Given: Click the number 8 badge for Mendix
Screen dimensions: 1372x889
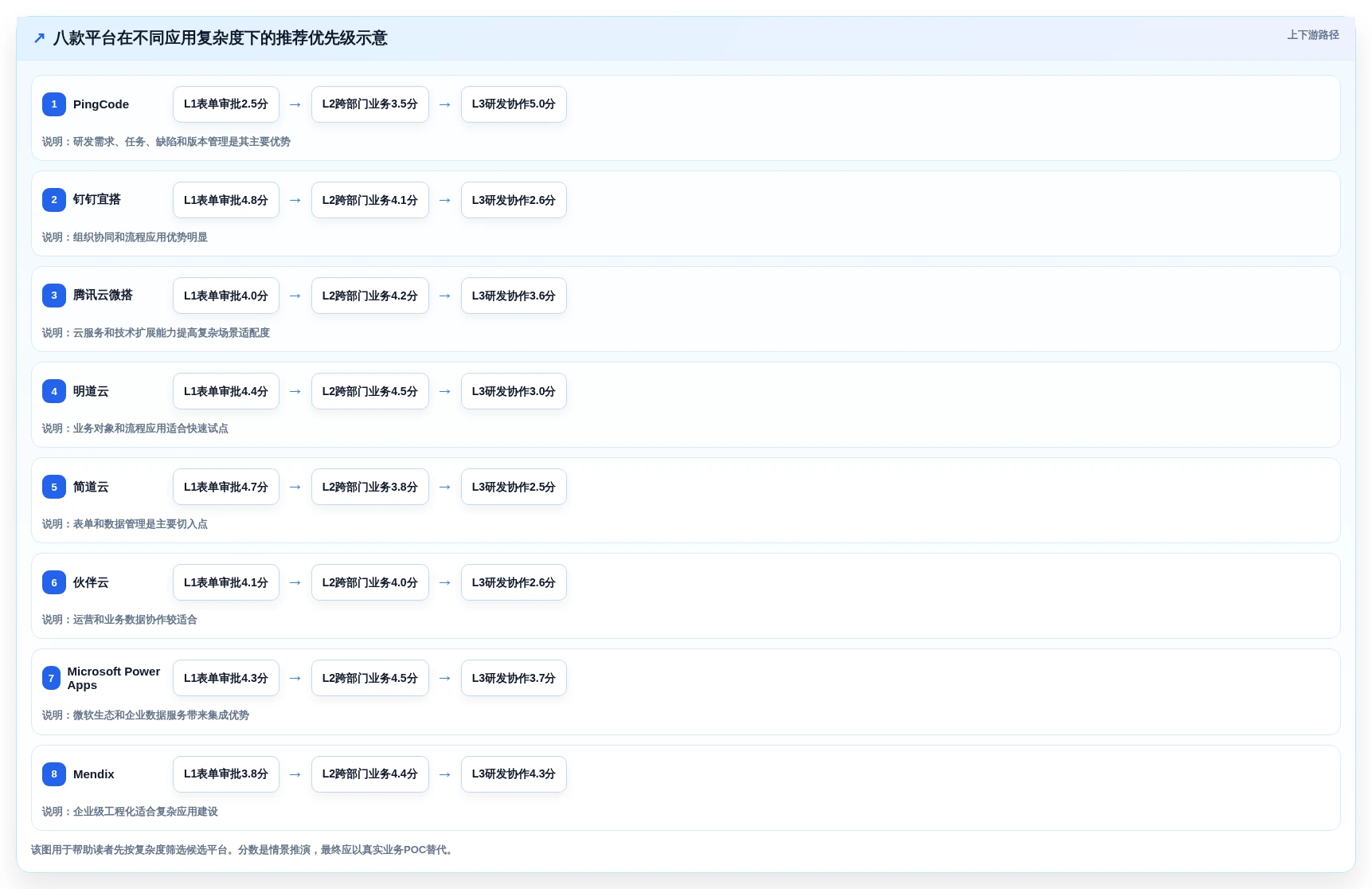Looking at the screenshot, I should pyautogui.click(x=54, y=773).
